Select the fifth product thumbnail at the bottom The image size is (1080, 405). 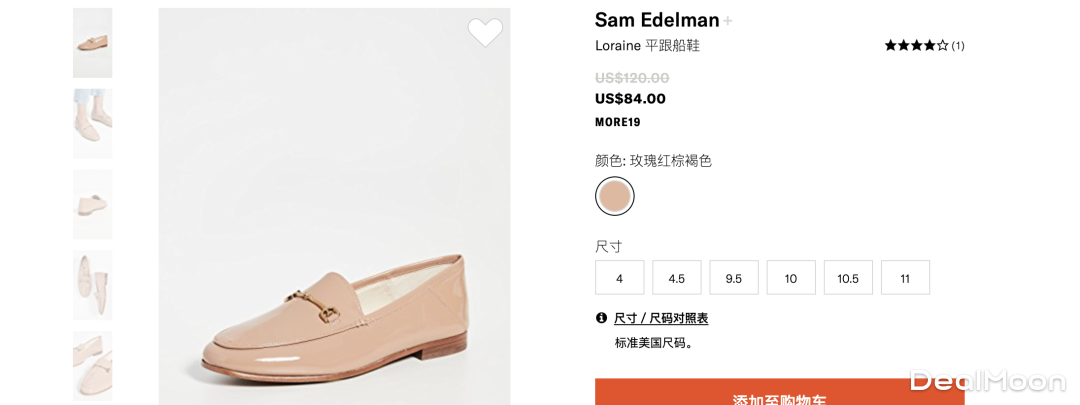click(92, 365)
